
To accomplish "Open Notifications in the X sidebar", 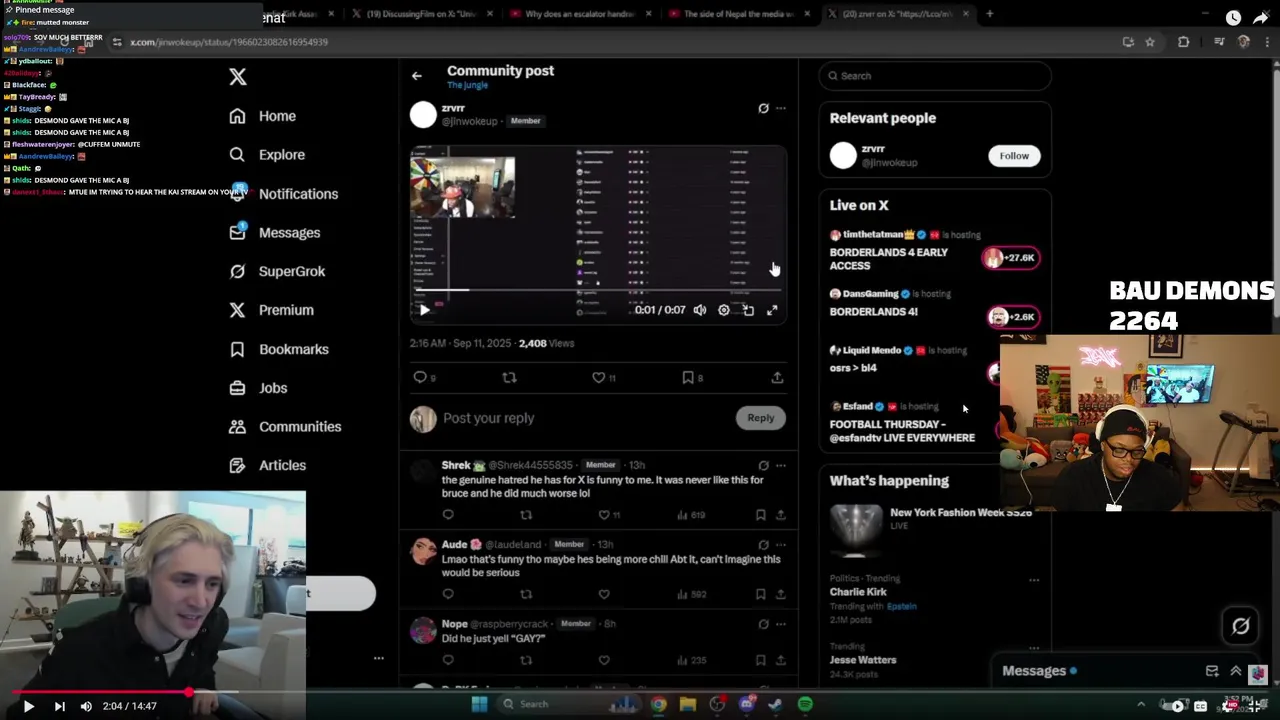I will pyautogui.click(x=283, y=194).
